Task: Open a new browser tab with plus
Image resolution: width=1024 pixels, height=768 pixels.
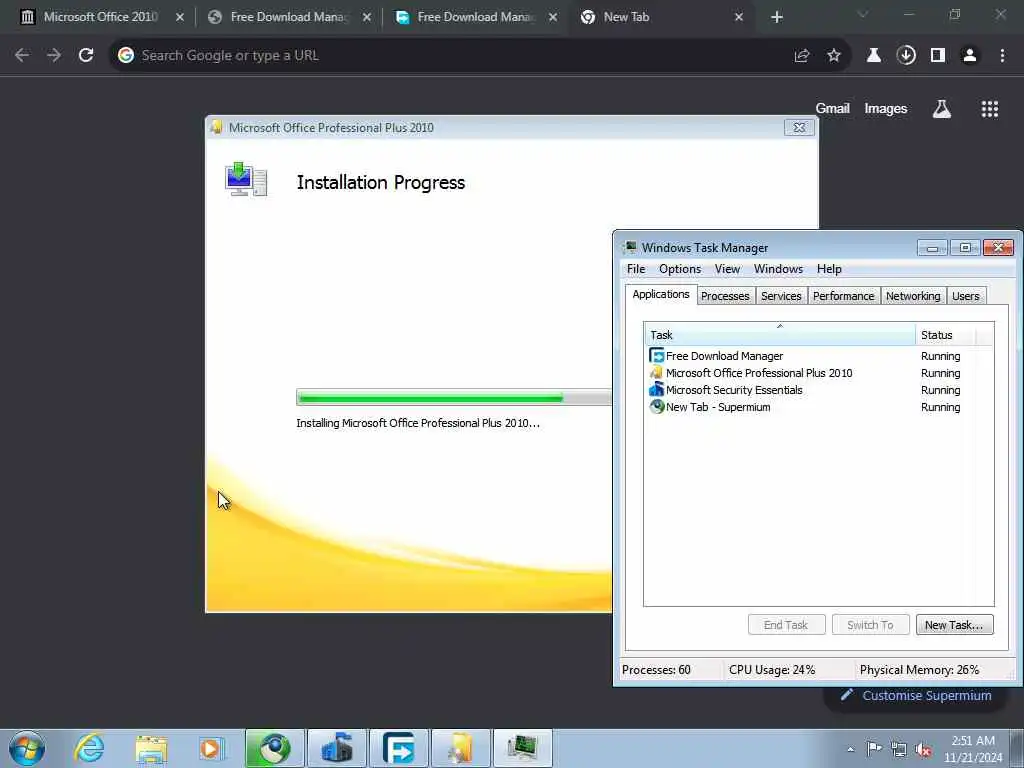Action: [x=776, y=17]
